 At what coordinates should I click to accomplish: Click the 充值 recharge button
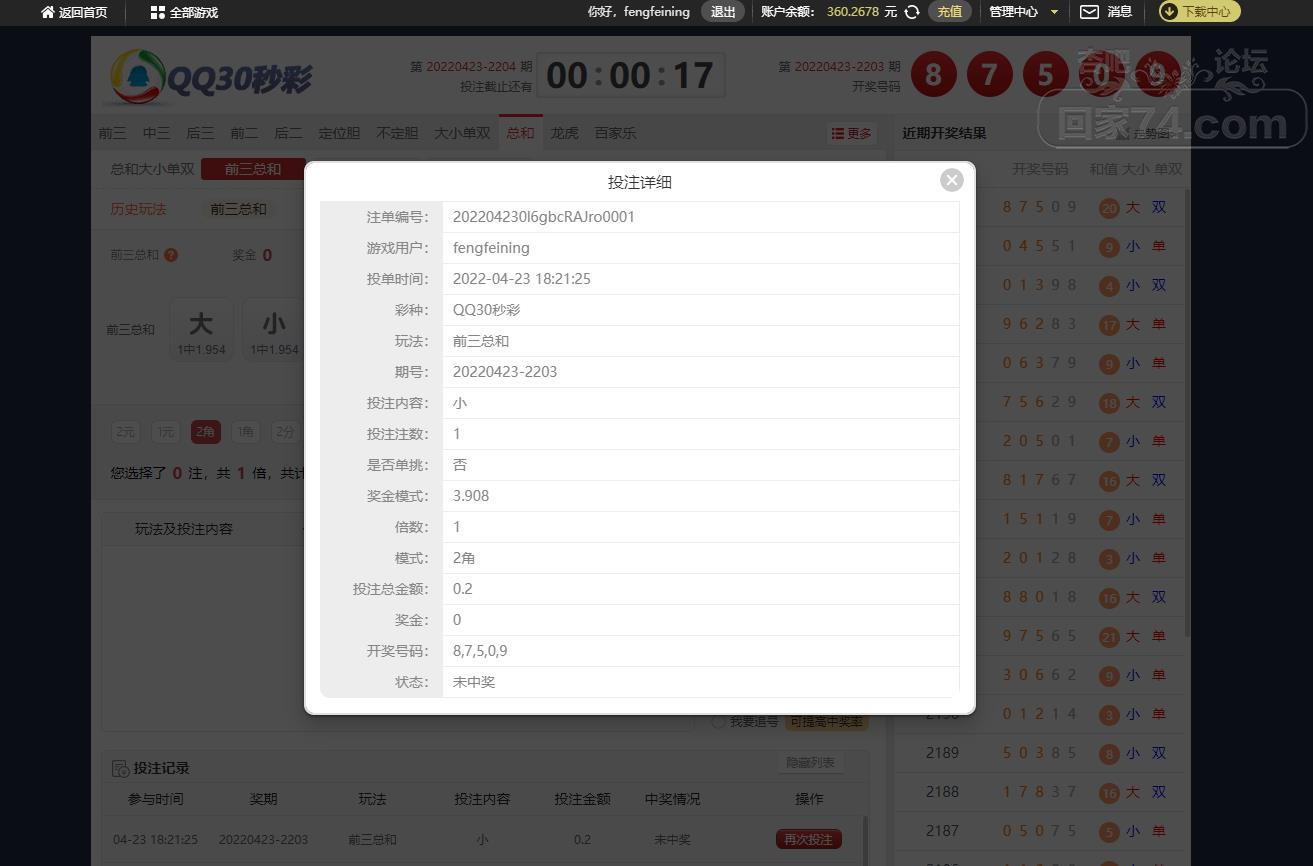[x=949, y=12]
